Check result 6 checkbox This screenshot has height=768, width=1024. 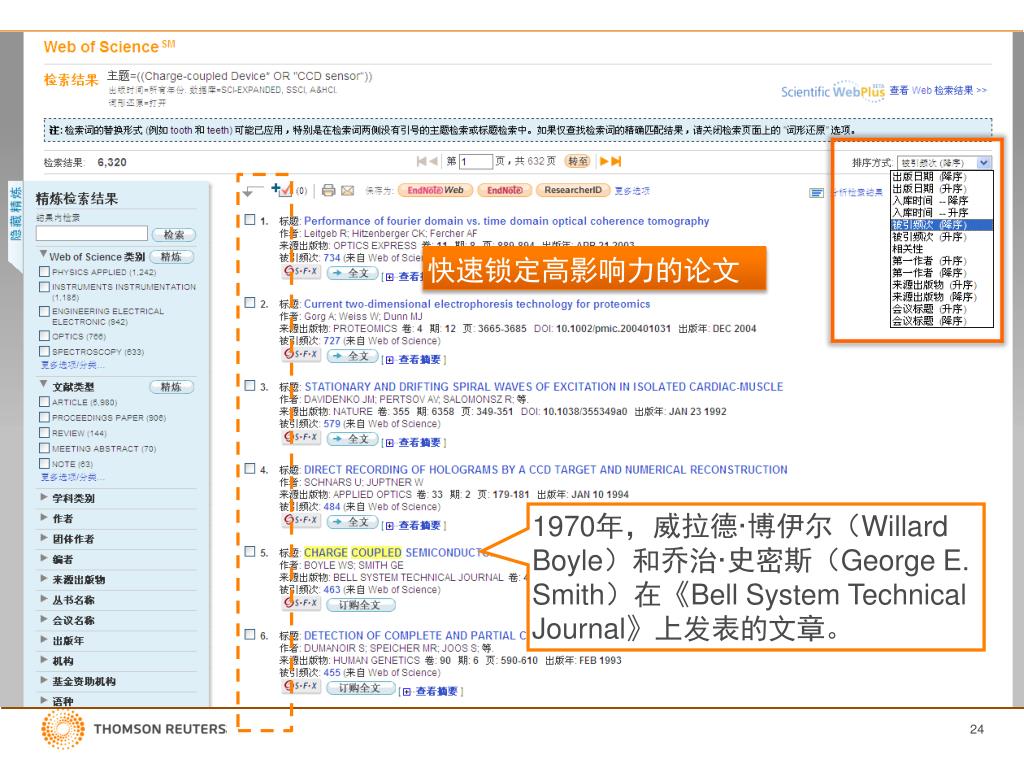click(x=249, y=635)
